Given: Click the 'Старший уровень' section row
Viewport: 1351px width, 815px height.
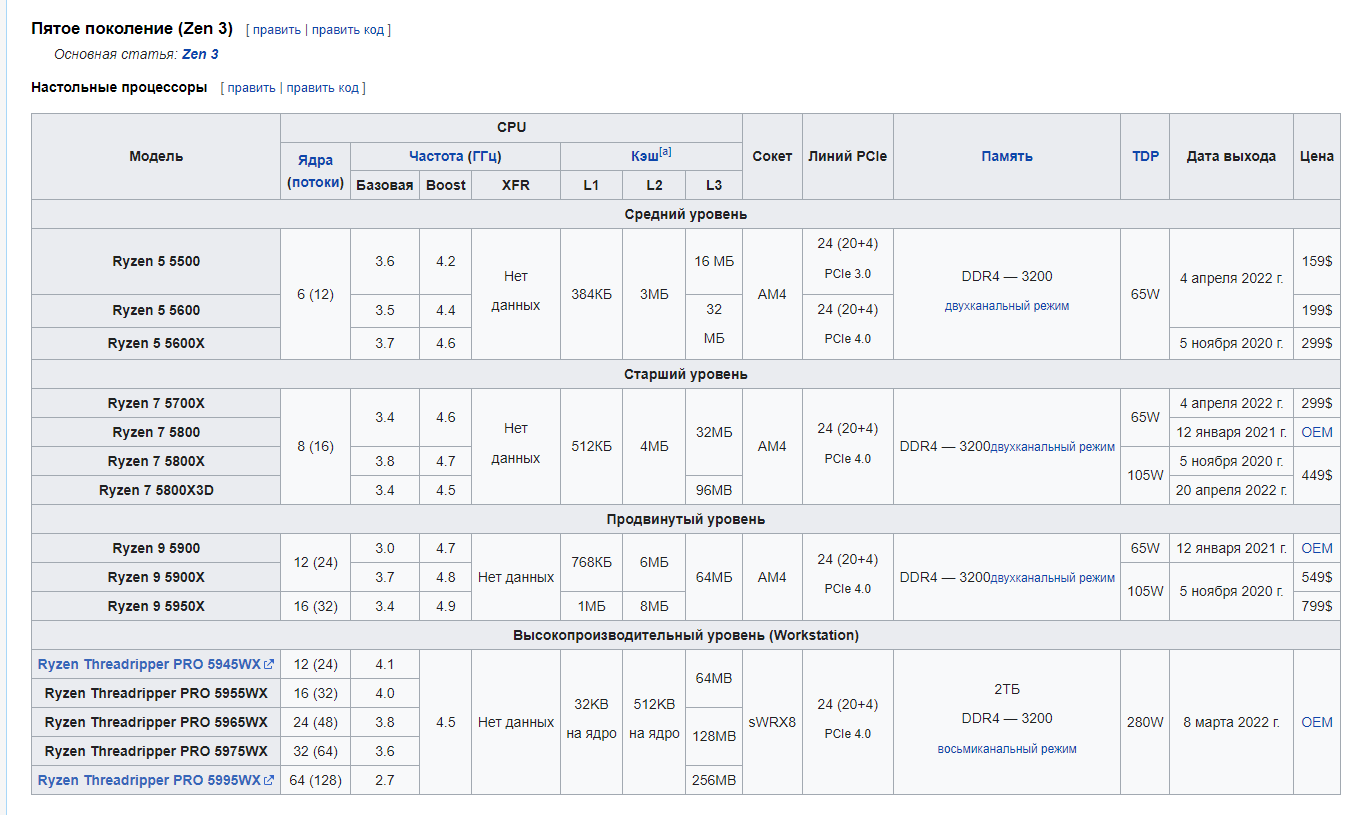Looking at the screenshot, I should click(x=686, y=374).
